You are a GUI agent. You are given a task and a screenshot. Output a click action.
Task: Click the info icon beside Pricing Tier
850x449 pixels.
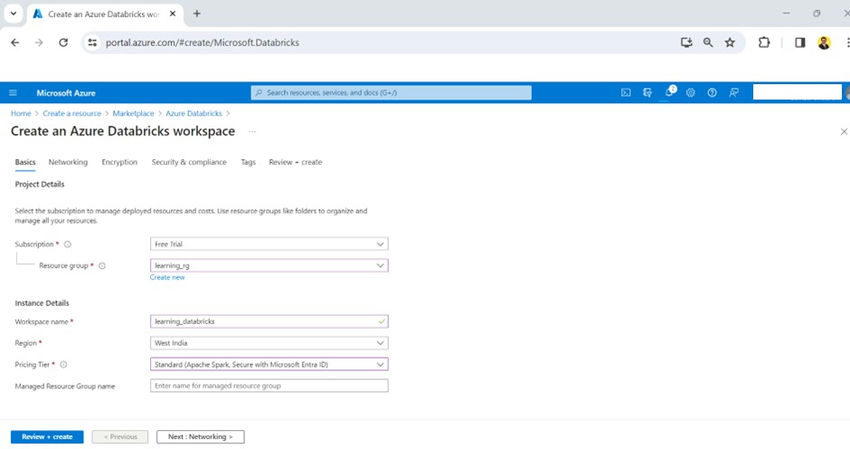[x=63, y=364]
